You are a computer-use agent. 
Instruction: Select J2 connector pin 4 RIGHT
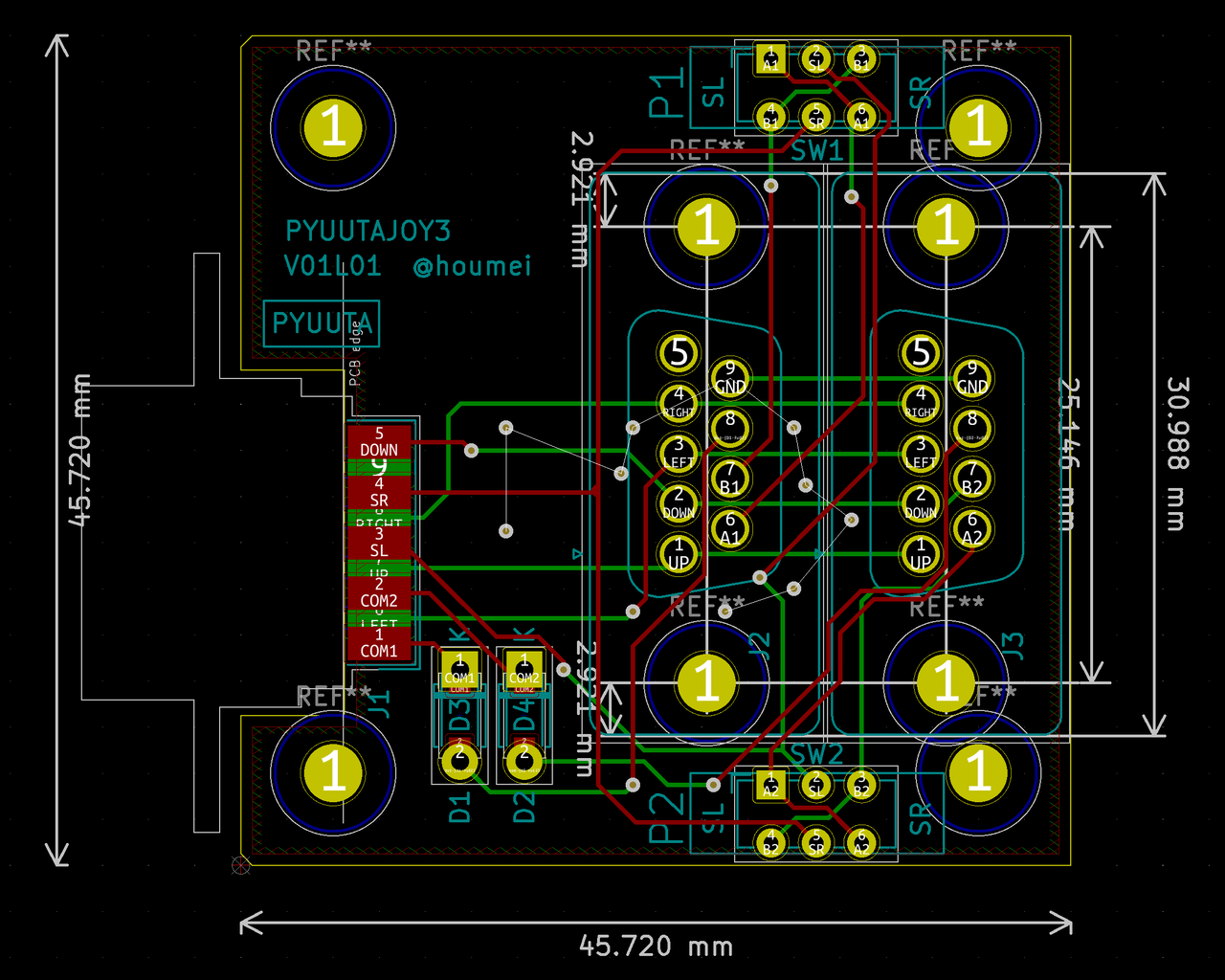(x=679, y=402)
